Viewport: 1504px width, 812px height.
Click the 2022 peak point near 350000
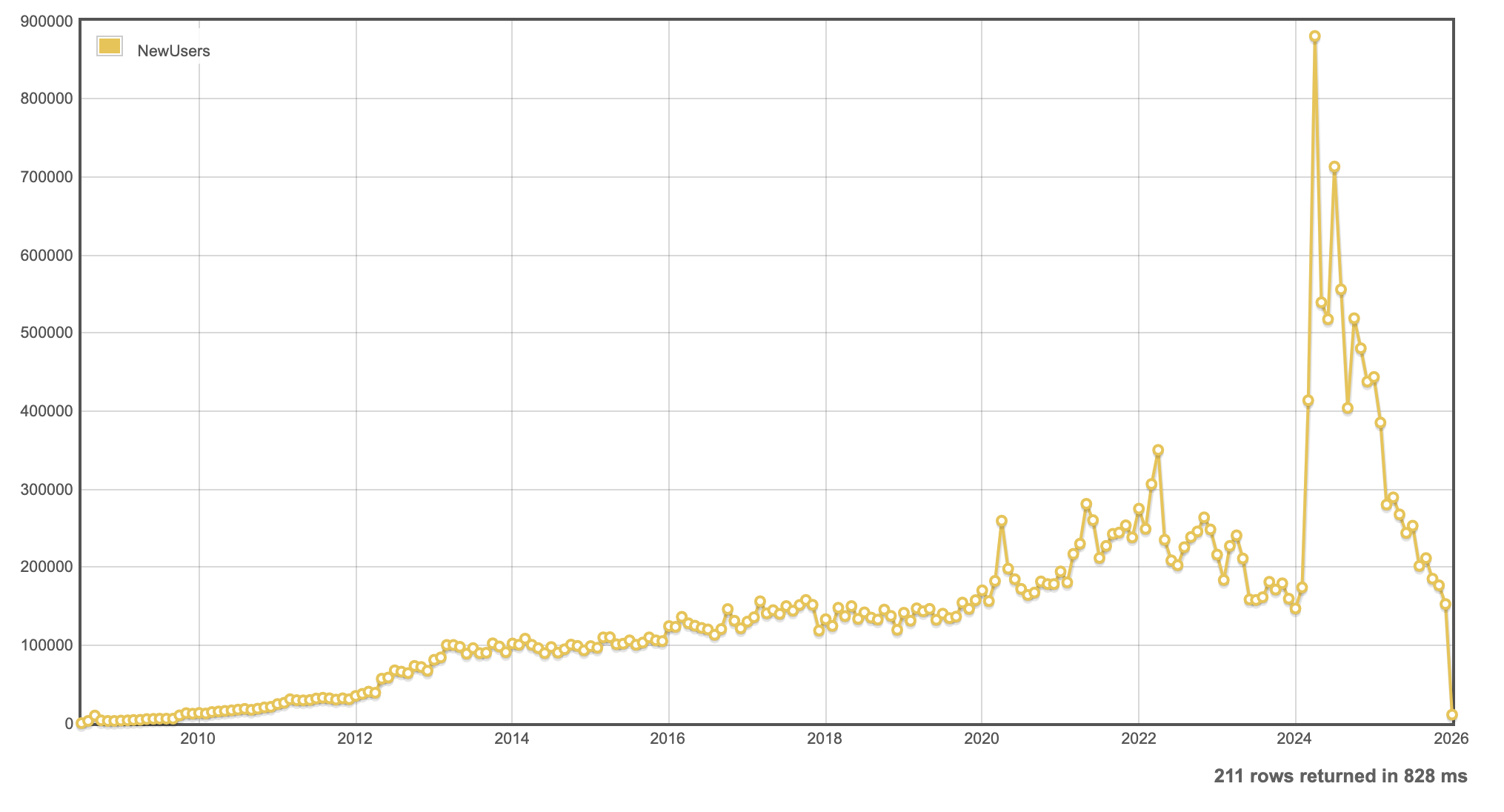[1158, 450]
